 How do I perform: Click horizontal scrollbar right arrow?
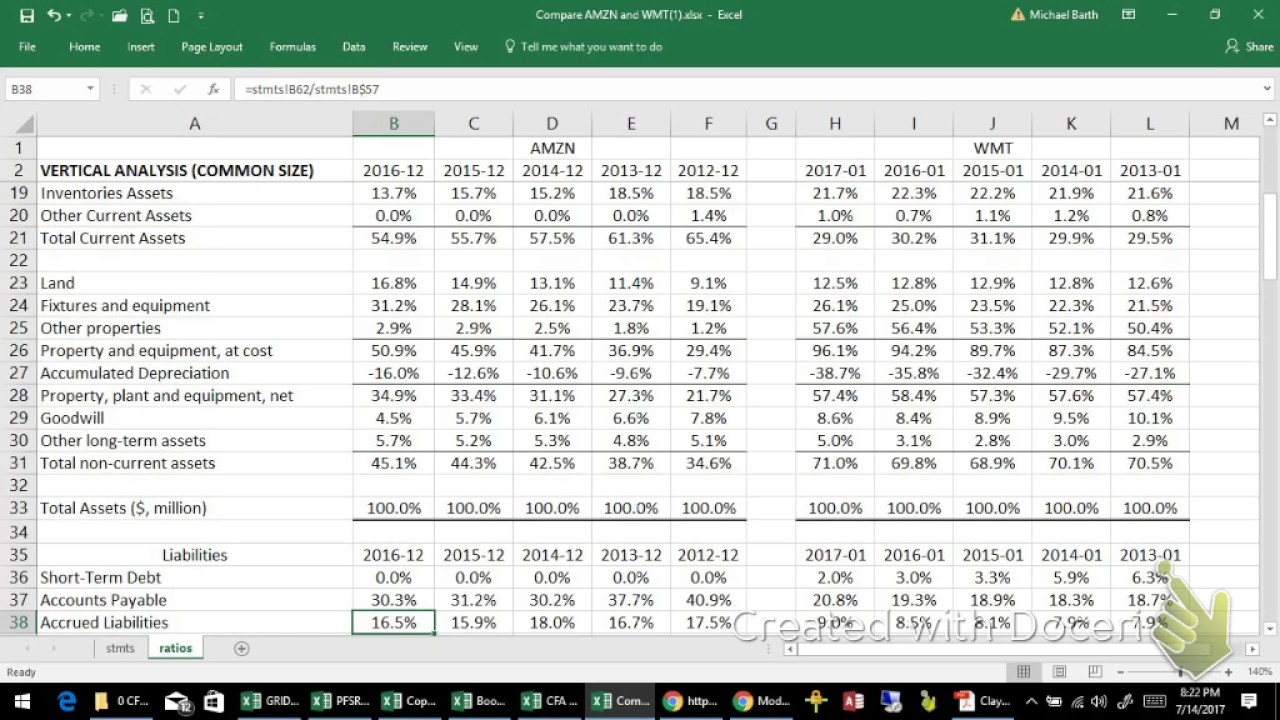[x=1252, y=649]
